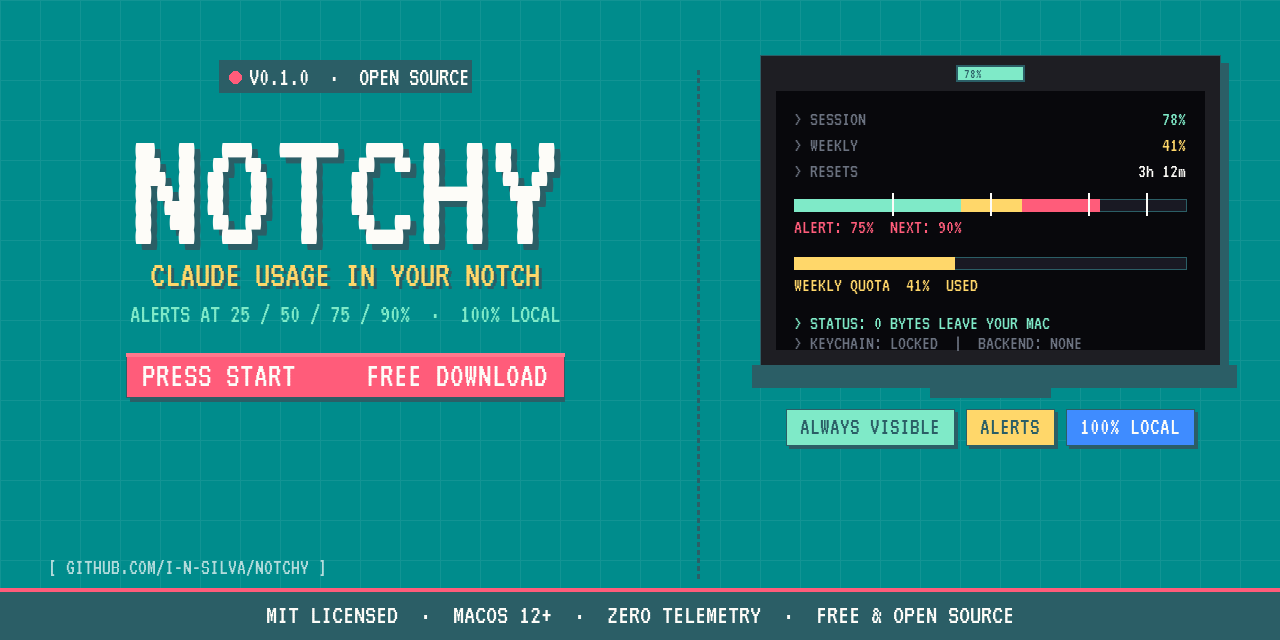Click the Backend: None text
This screenshot has width=1280, height=640.
(1030, 343)
